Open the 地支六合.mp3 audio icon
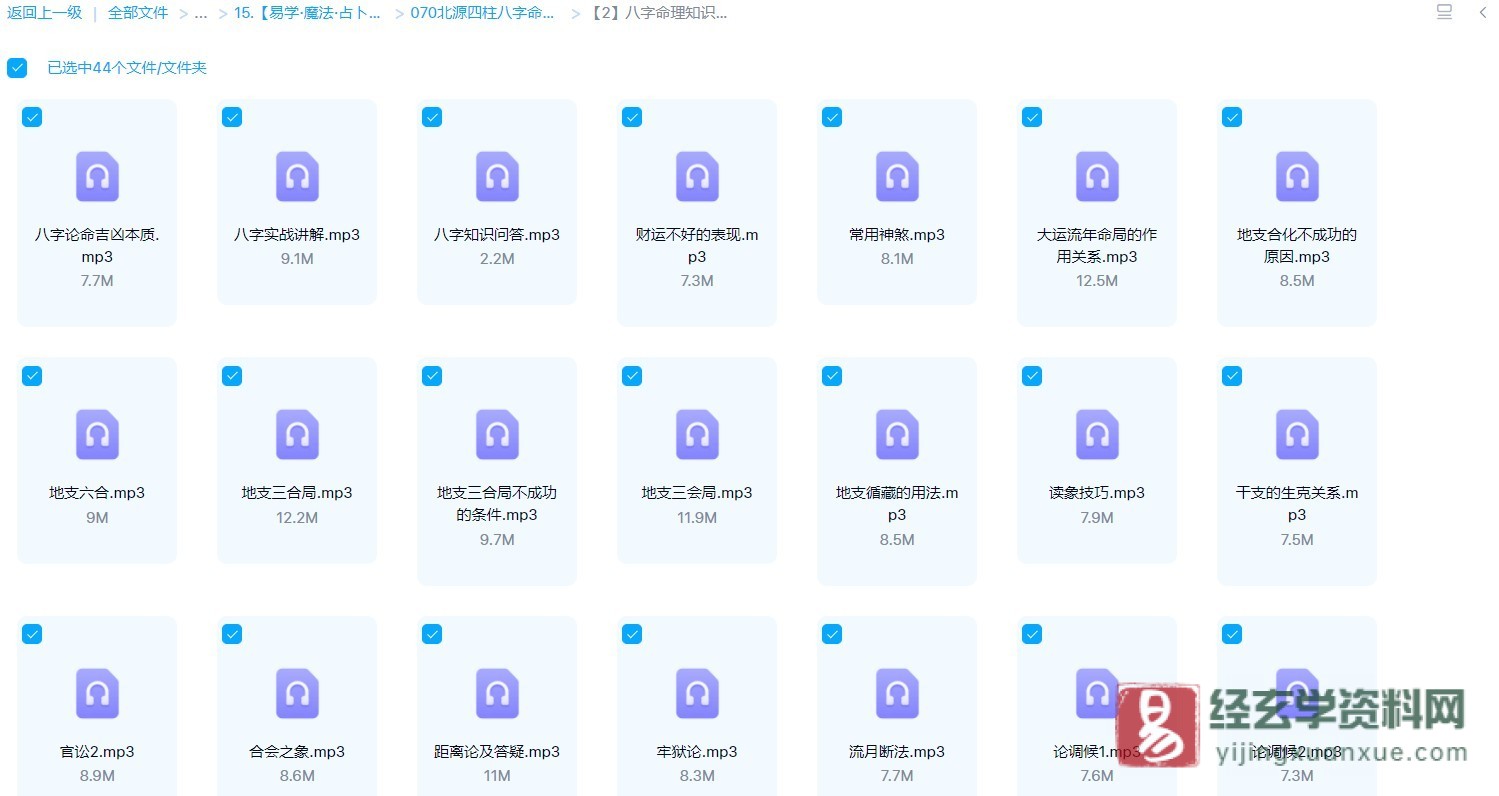The image size is (1499, 796). (97, 435)
